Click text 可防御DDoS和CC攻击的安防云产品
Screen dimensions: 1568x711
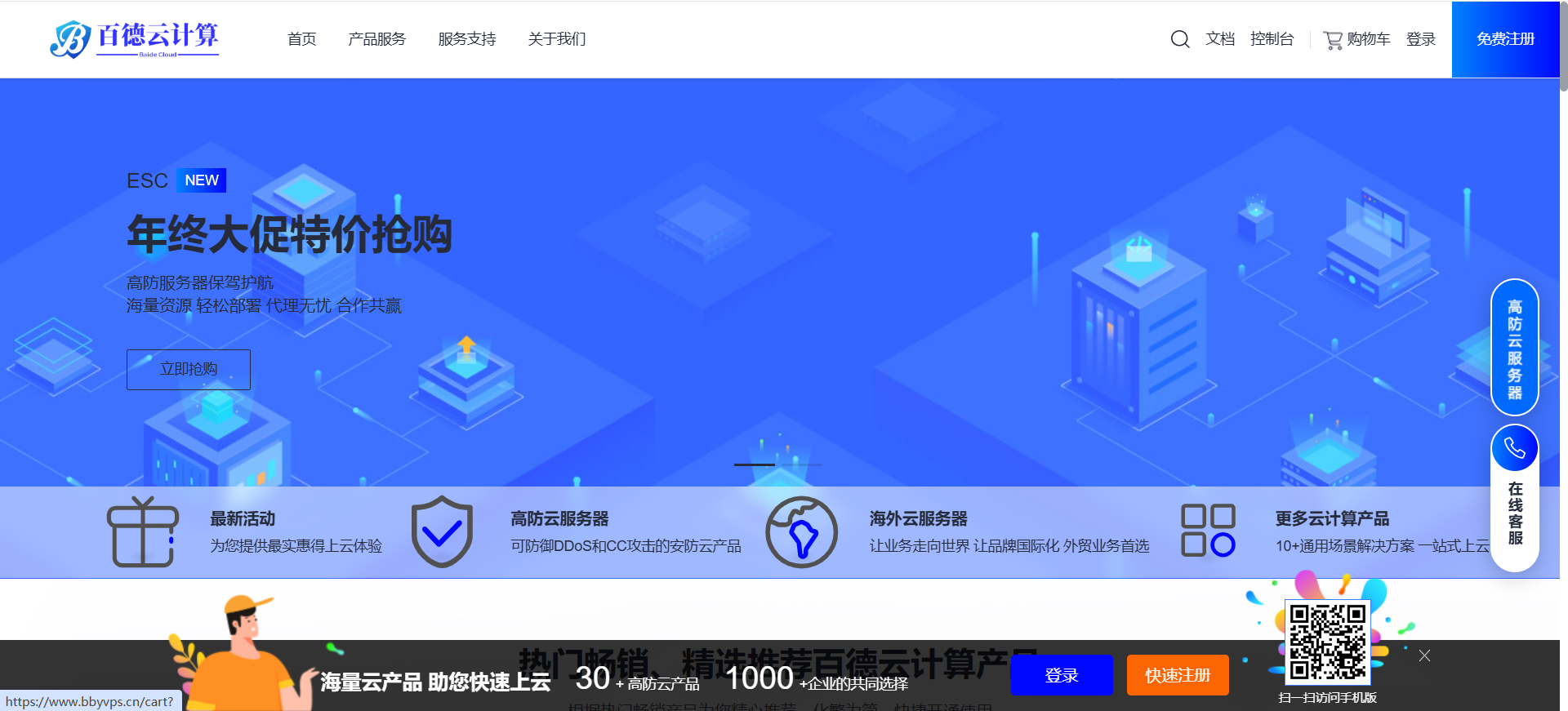(x=626, y=545)
